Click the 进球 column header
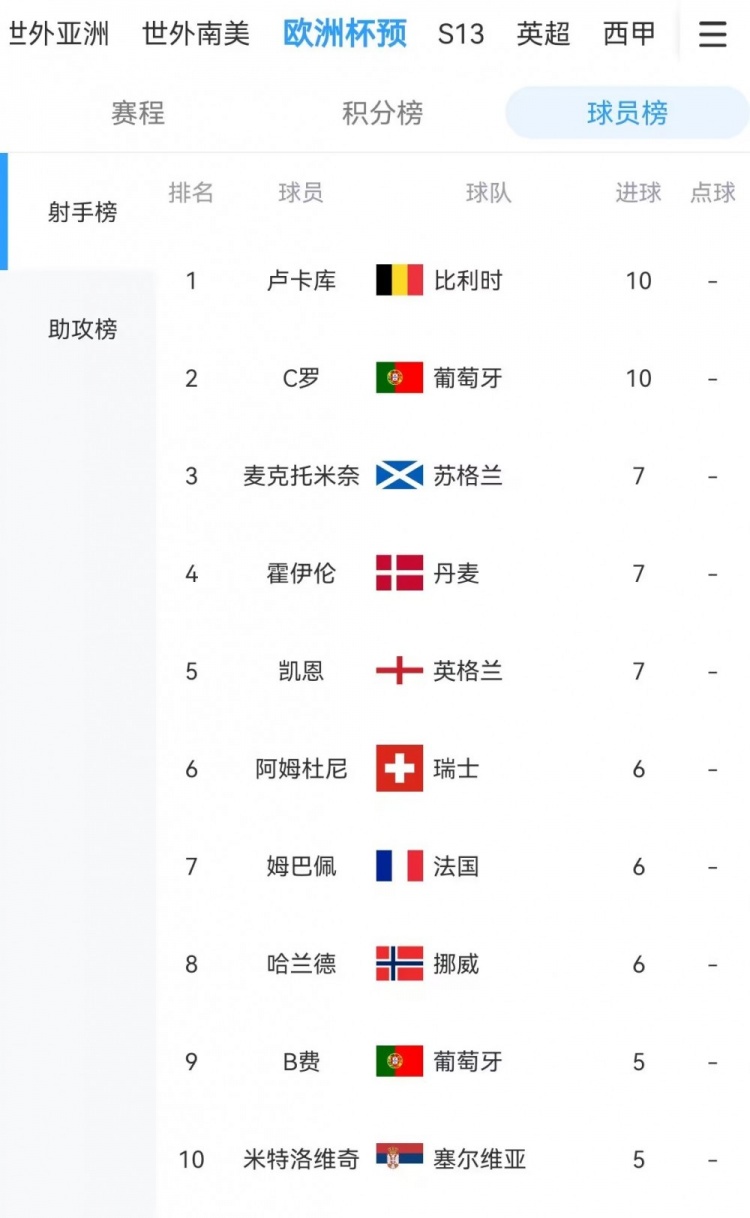This screenshot has height=1218, width=750. tap(638, 193)
